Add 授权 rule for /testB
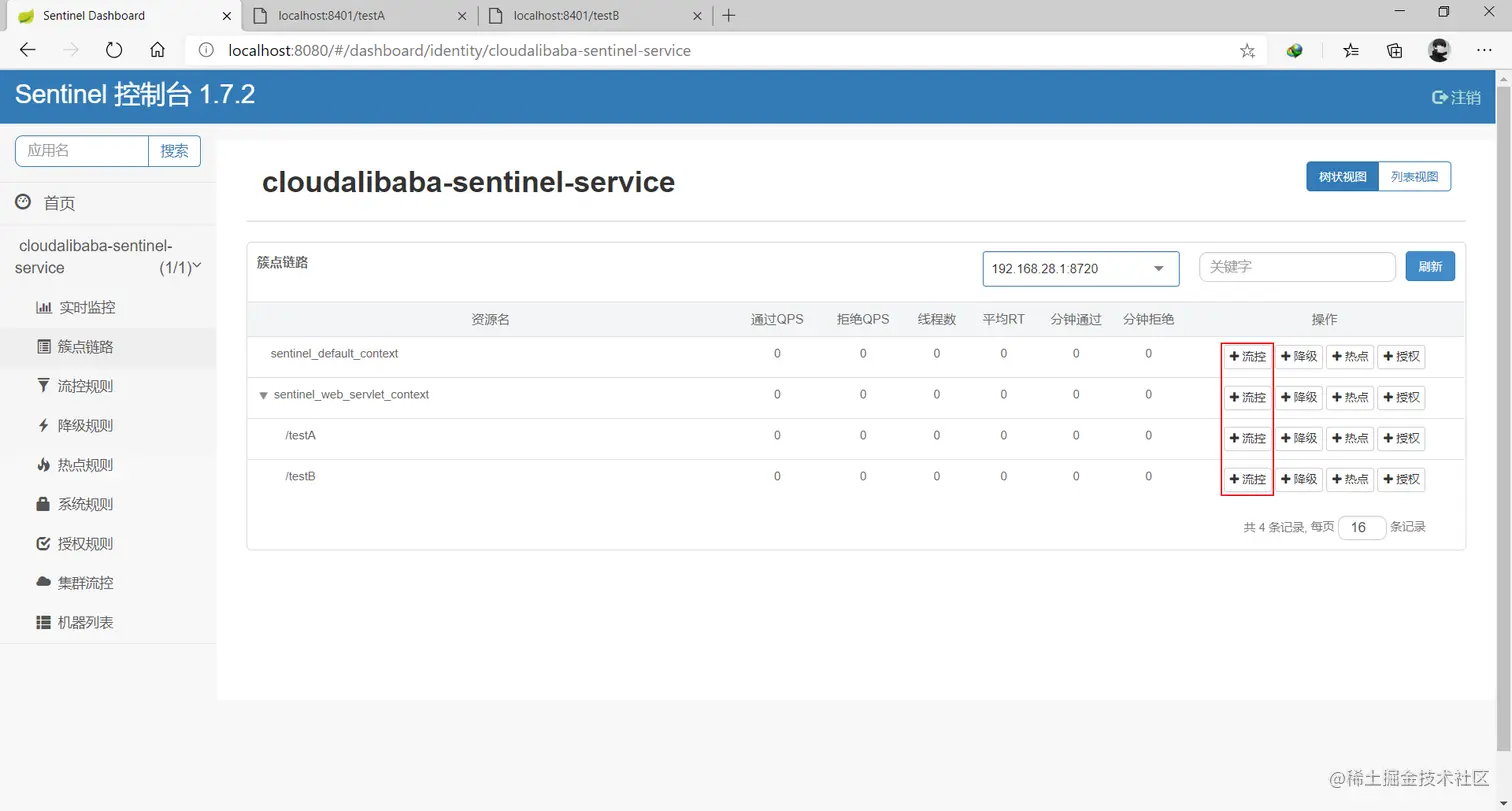The height and width of the screenshot is (811, 1512). tap(1401, 479)
